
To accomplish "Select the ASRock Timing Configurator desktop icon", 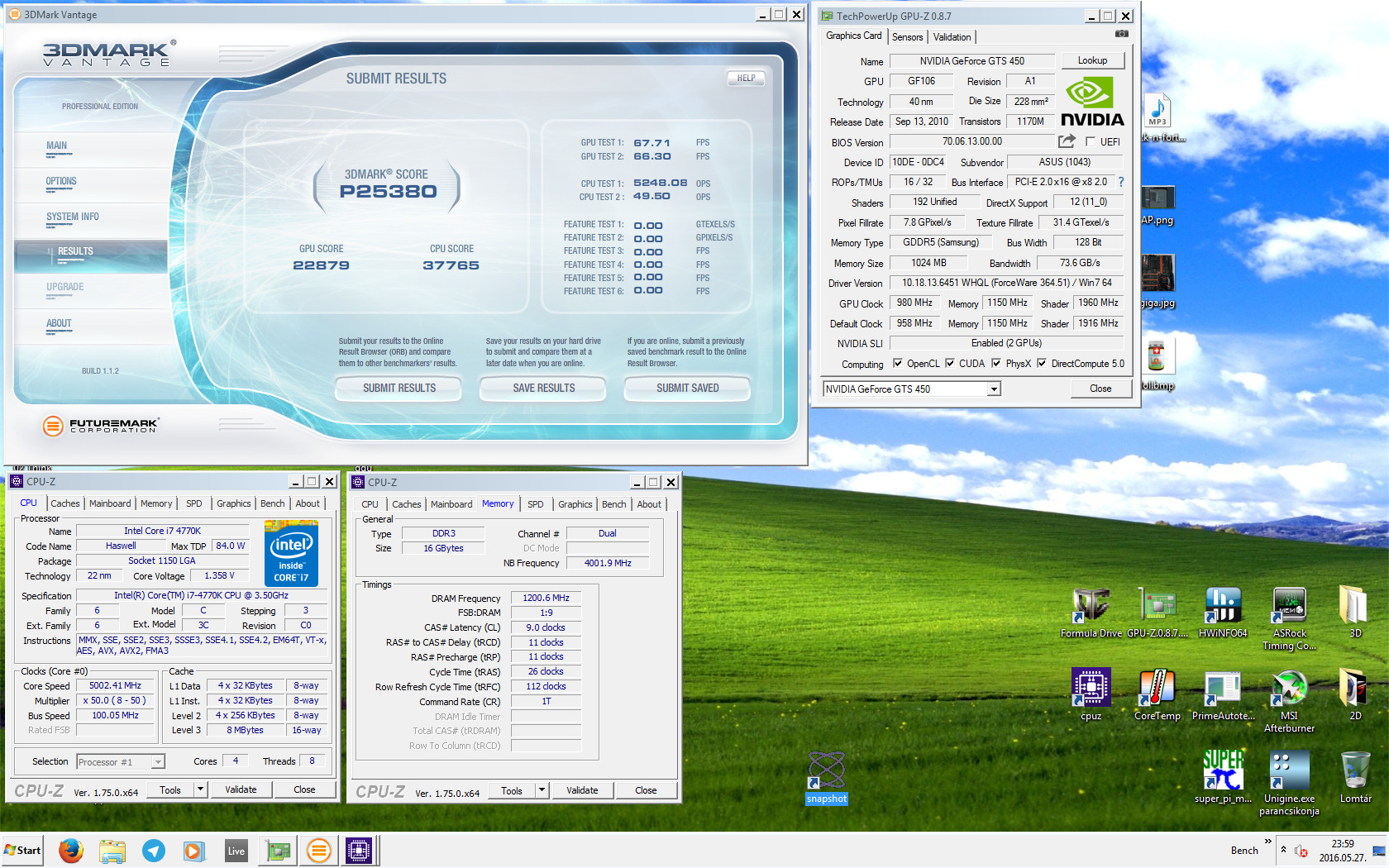I will click(1289, 619).
